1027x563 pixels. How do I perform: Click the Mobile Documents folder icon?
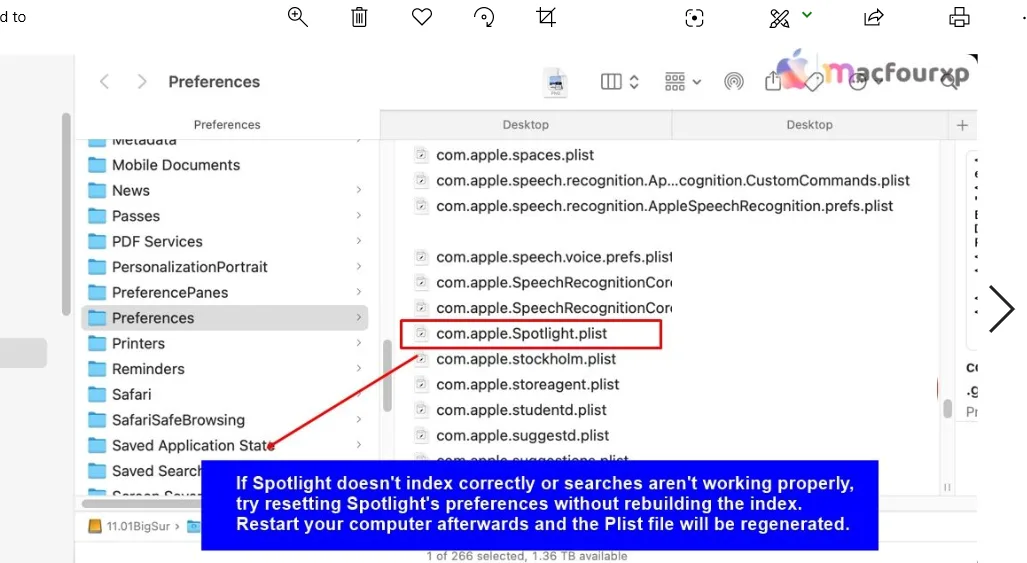point(97,165)
